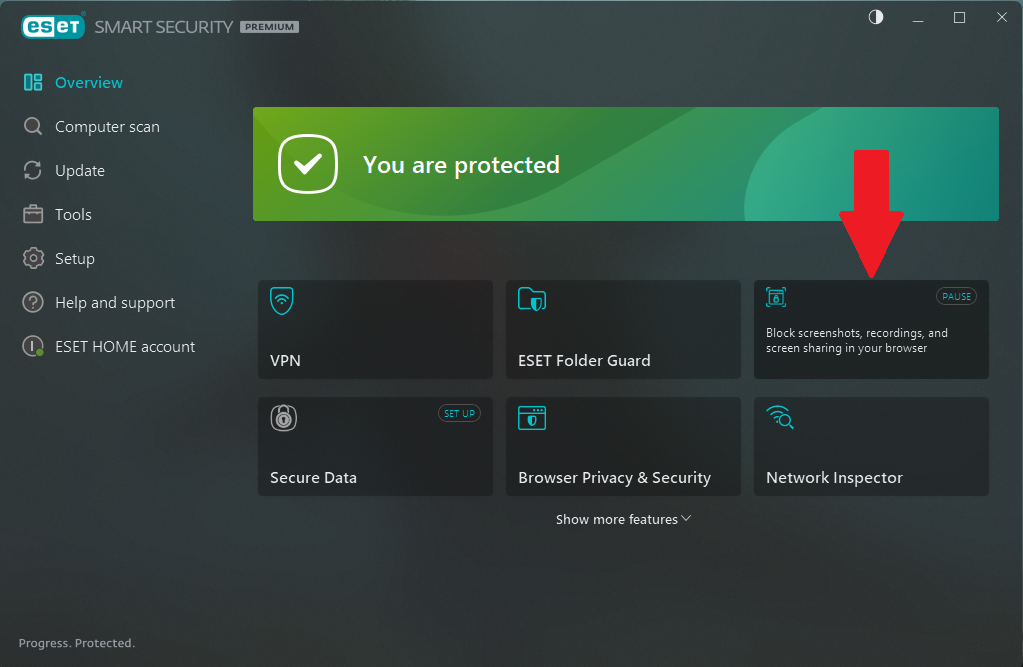Screen dimensions: 1023x667
Task: Open the Help and support label
Action: point(115,303)
